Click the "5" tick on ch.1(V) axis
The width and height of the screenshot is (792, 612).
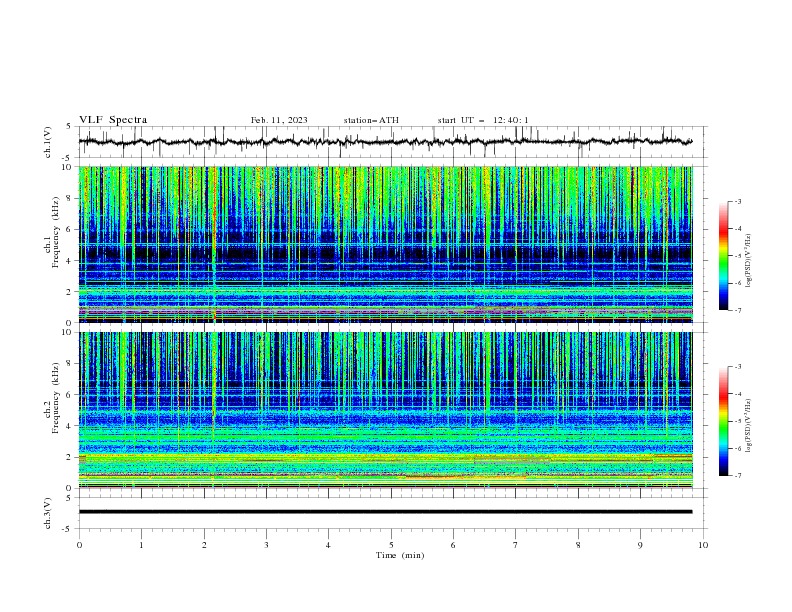point(69,126)
